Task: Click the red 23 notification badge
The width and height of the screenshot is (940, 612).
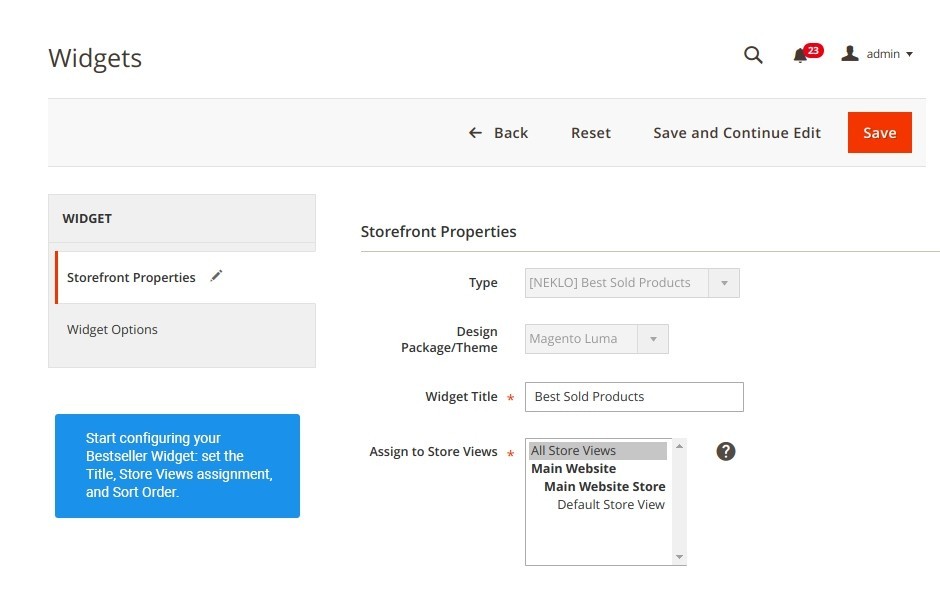Action: [x=813, y=50]
